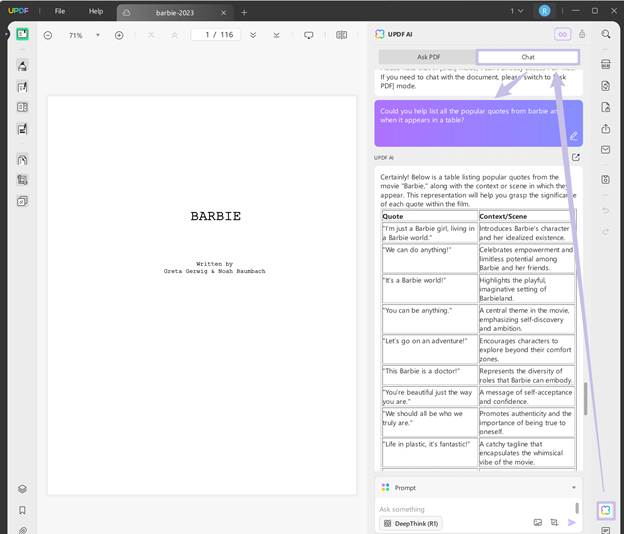Image resolution: width=624 pixels, height=534 pixels.
Task: Open the bookmark panel icon
Action: [22, 510]
